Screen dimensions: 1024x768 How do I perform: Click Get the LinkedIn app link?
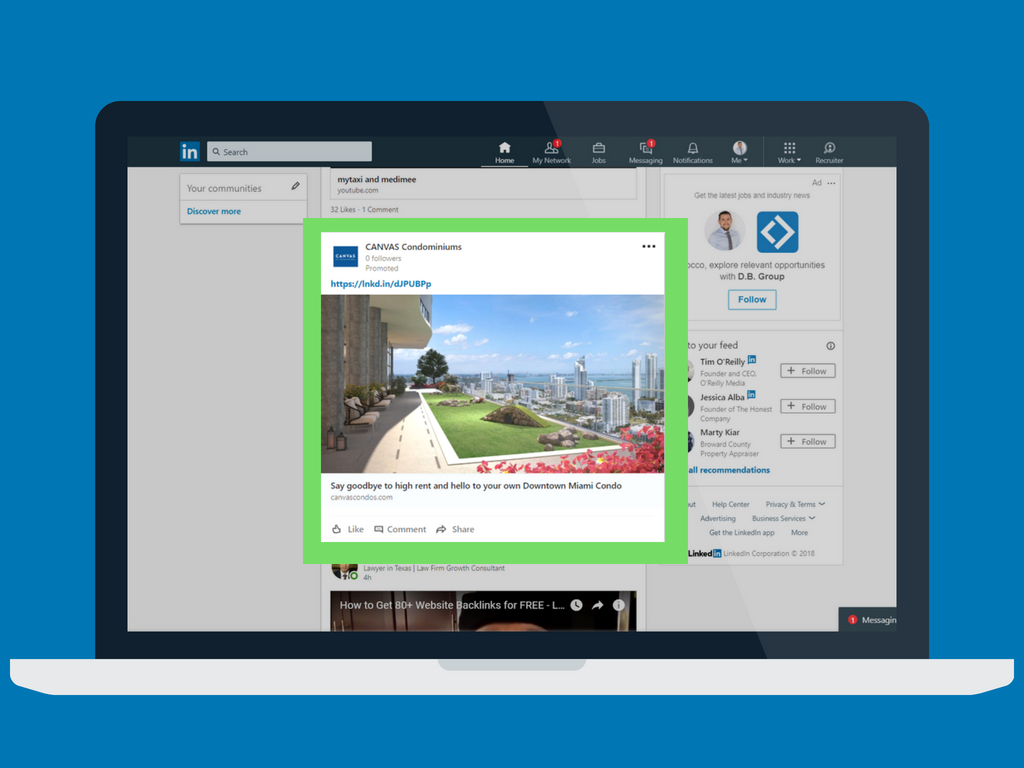[742, 533]
